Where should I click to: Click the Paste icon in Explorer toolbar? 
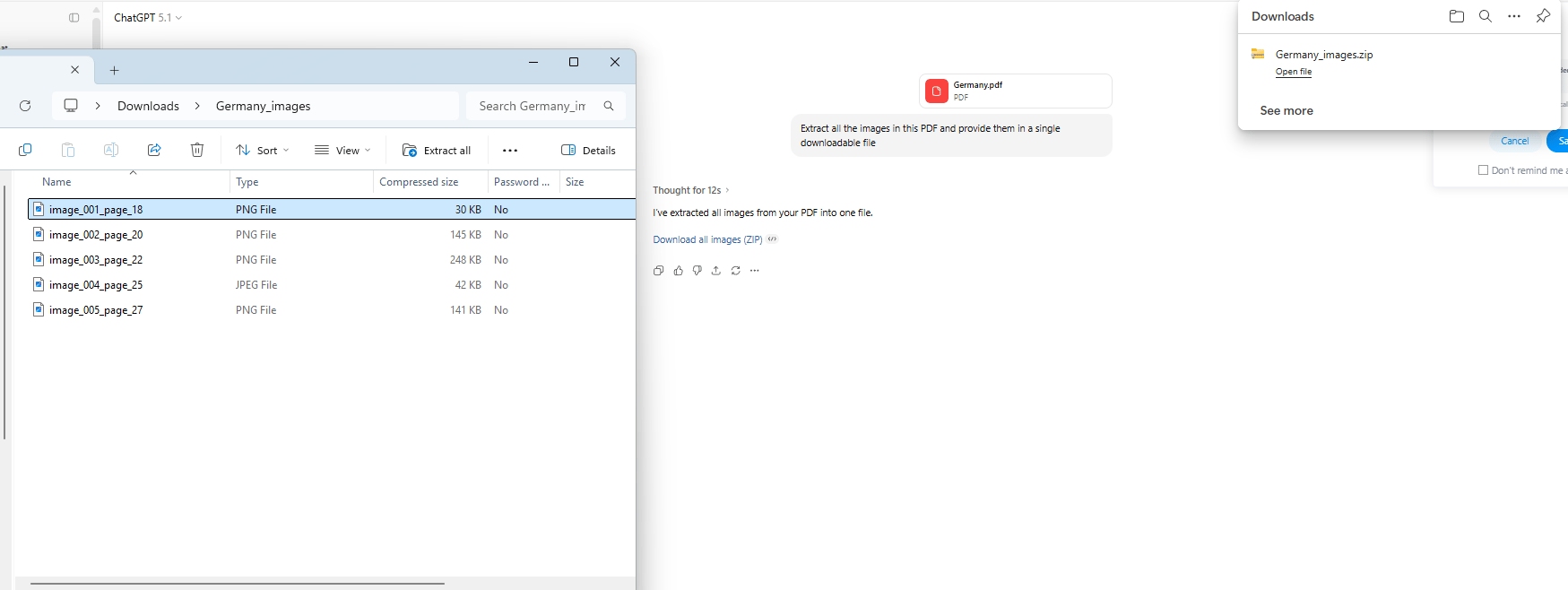68,150
